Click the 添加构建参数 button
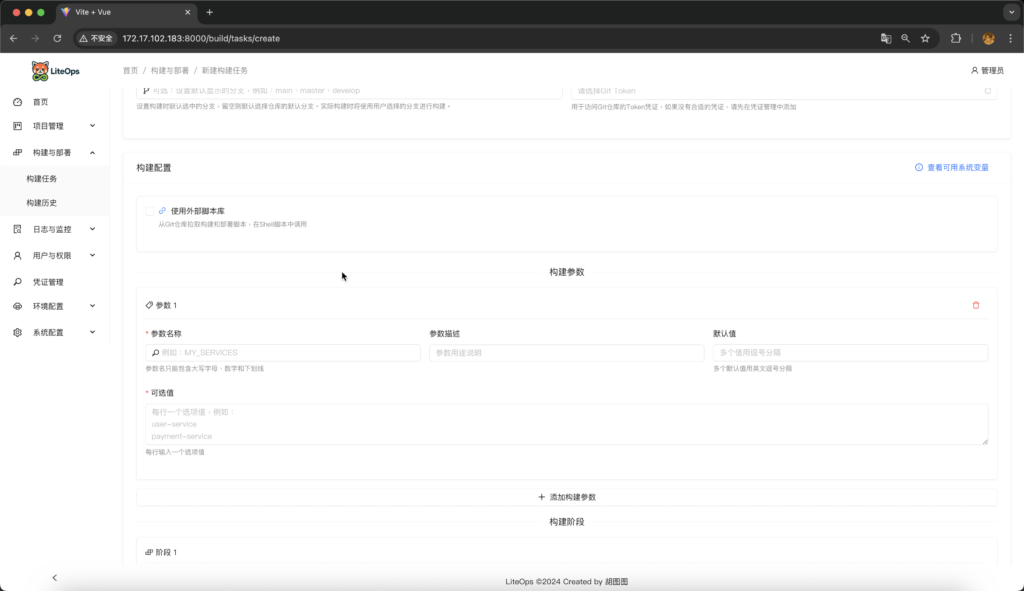Image resolution: width=1024 pixels, height=591 pixels. 566,497
